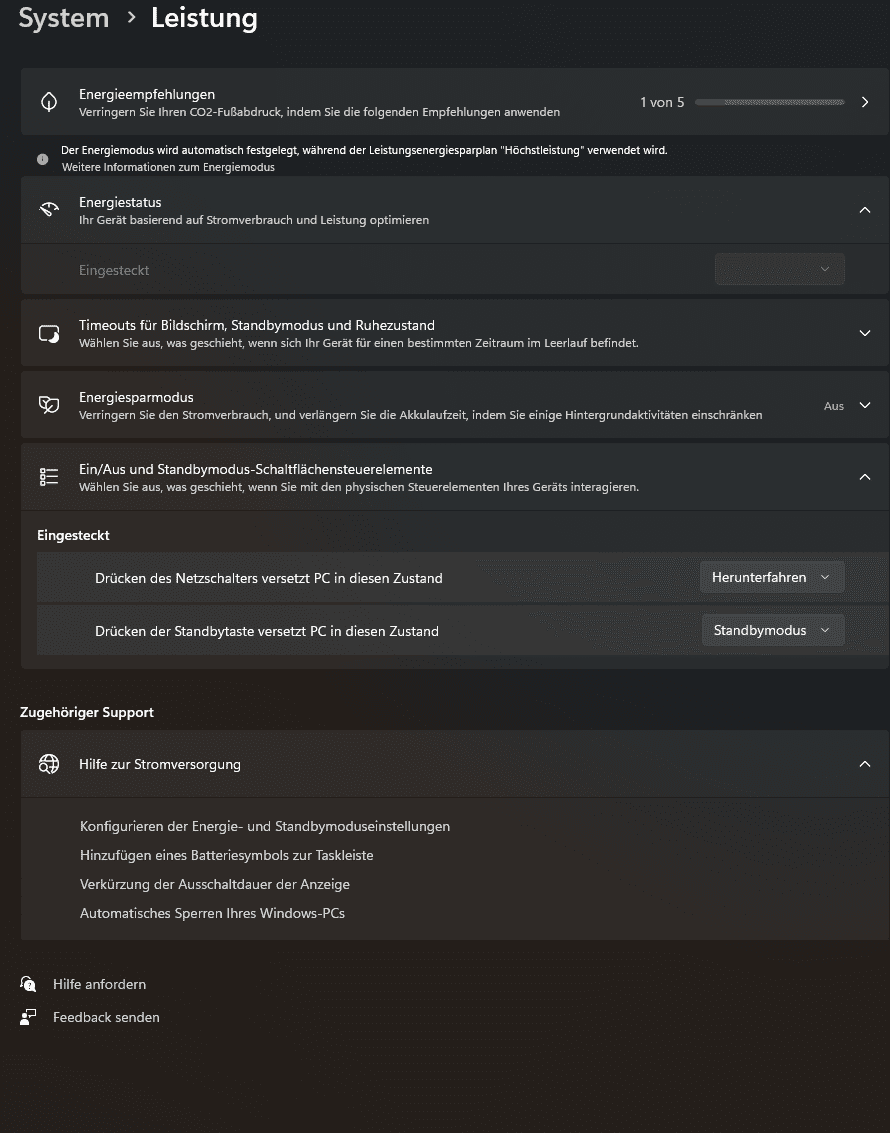Open the disabled Eingesteckt energy mode dropdown
This screenshot has height=1133, width=890.
click(x=780, y=269)
